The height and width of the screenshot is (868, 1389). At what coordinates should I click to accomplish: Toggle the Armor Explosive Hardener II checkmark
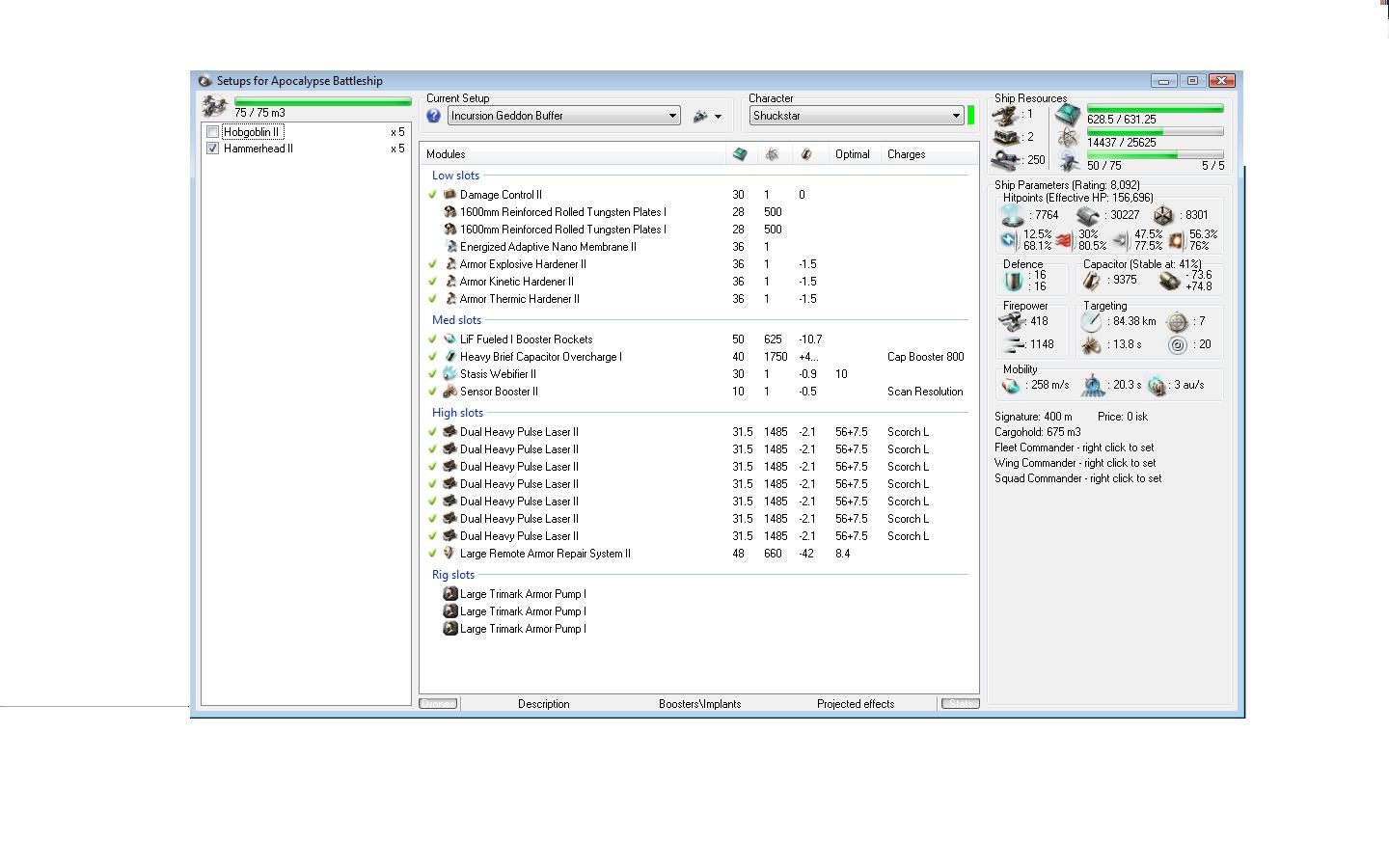pos(433,264)
